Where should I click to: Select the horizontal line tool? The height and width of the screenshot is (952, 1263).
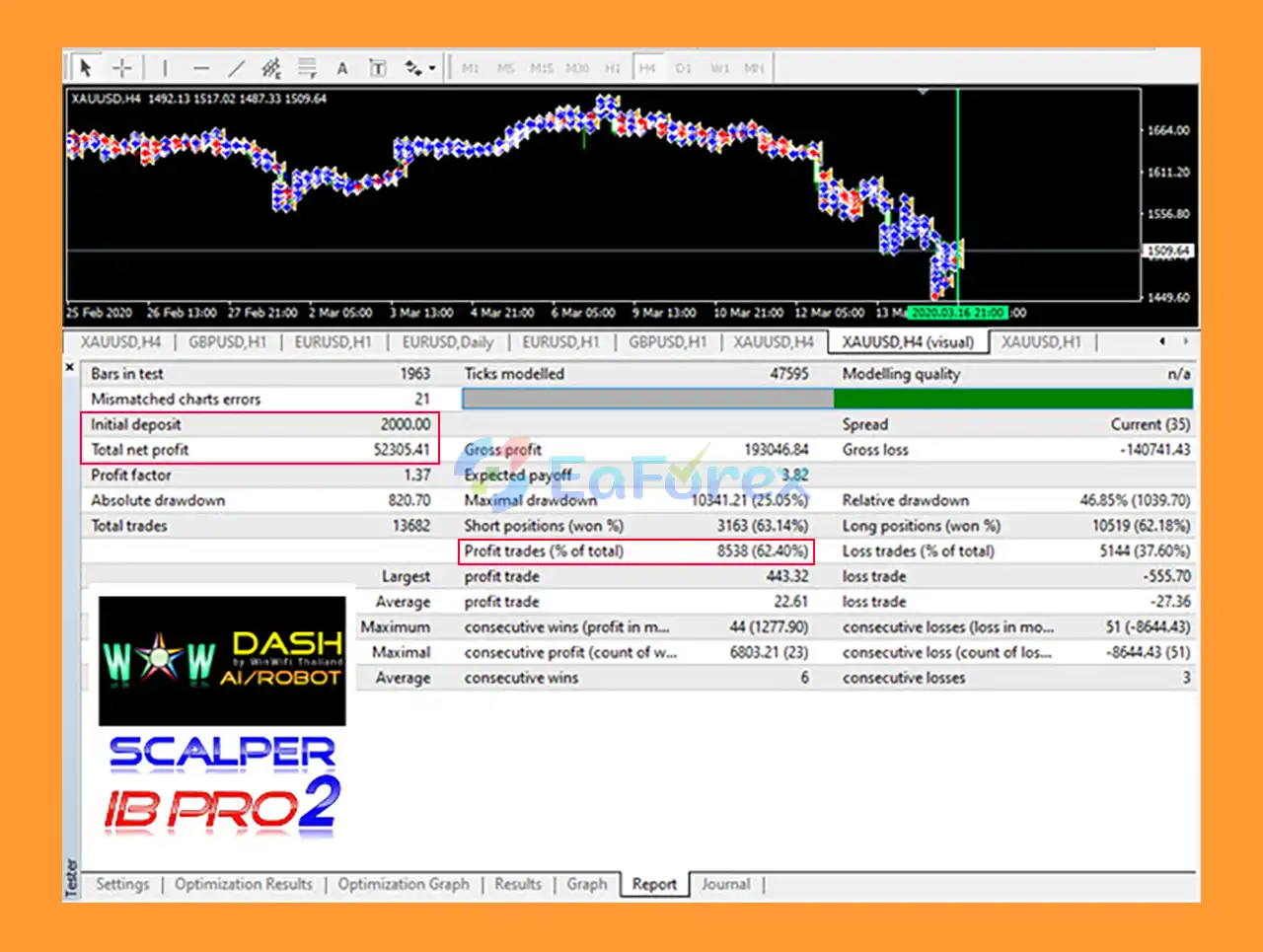[201, 68]
